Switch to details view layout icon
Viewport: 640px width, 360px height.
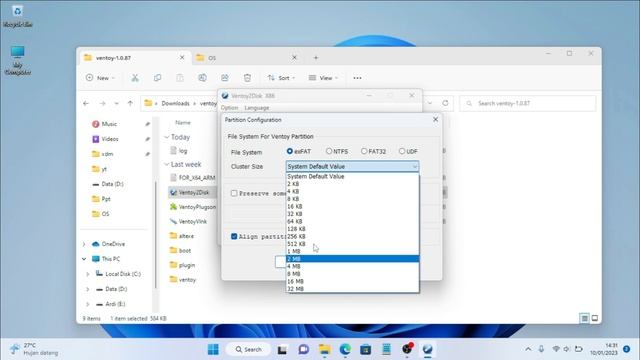point(584,318)
